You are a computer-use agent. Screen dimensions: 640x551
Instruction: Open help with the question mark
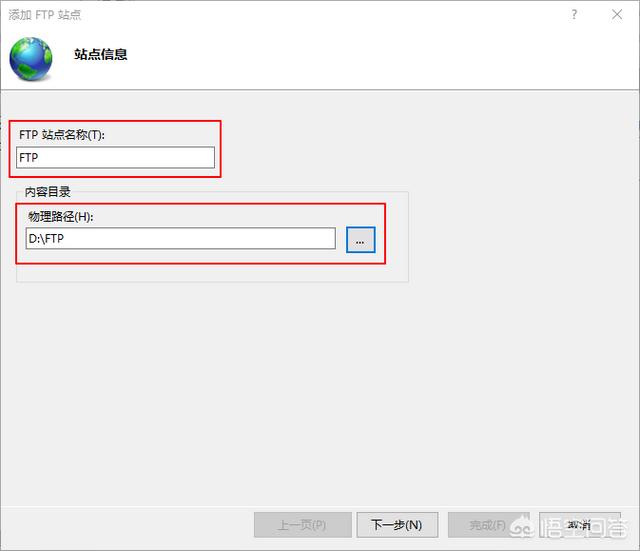(574, 15)
